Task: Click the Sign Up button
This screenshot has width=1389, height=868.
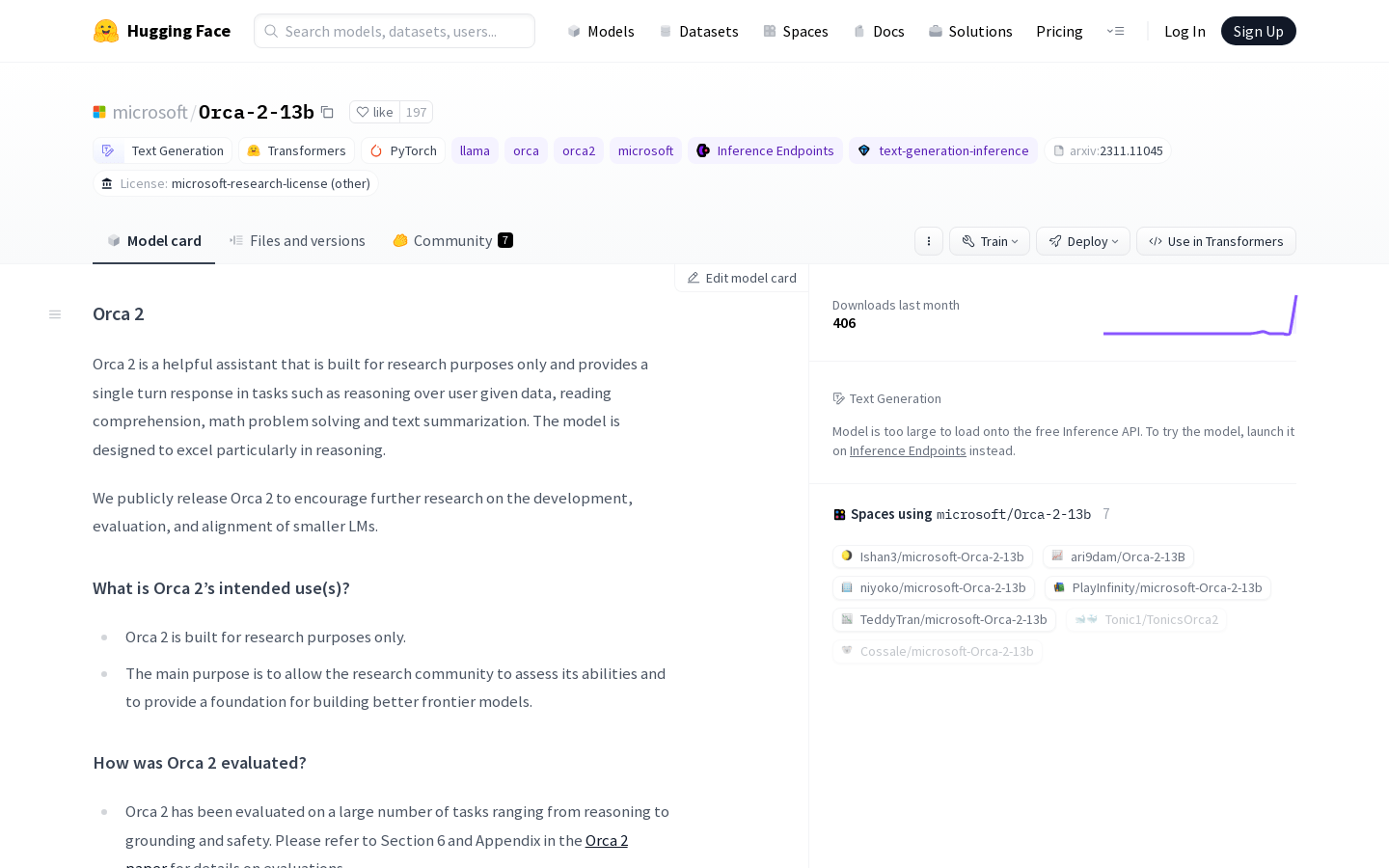Action: point(1258,31)
